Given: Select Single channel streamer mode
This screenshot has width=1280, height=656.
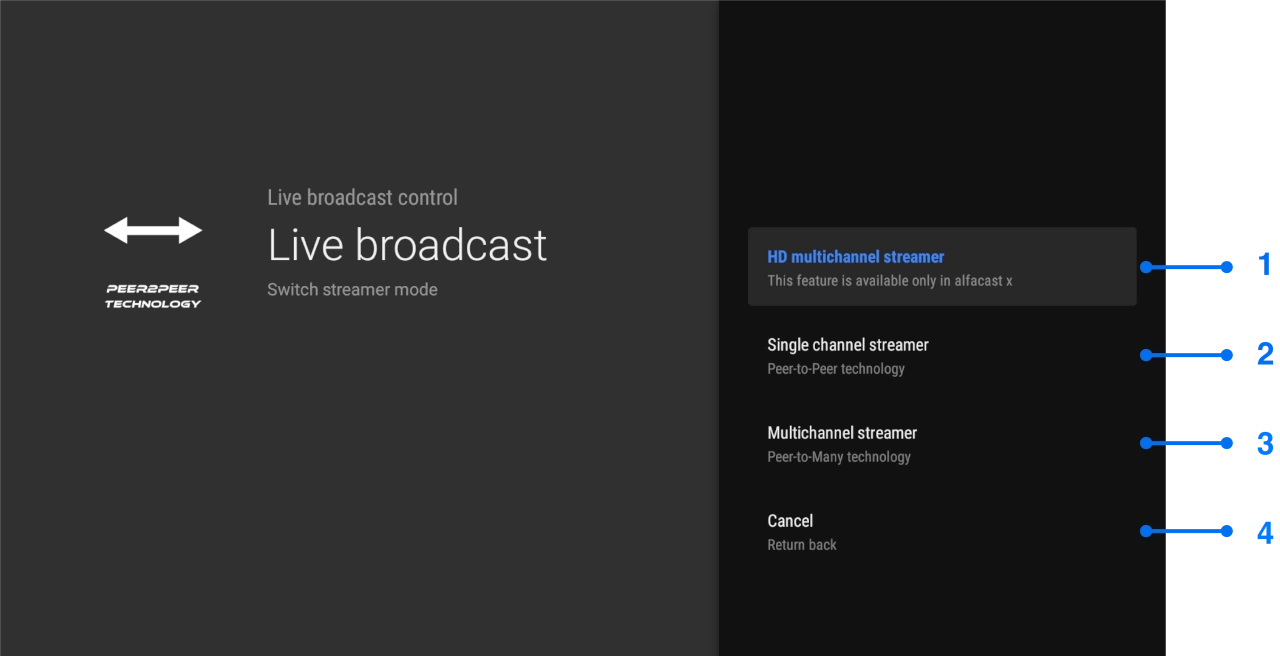Looking at the screenshot, I should 848,345.
